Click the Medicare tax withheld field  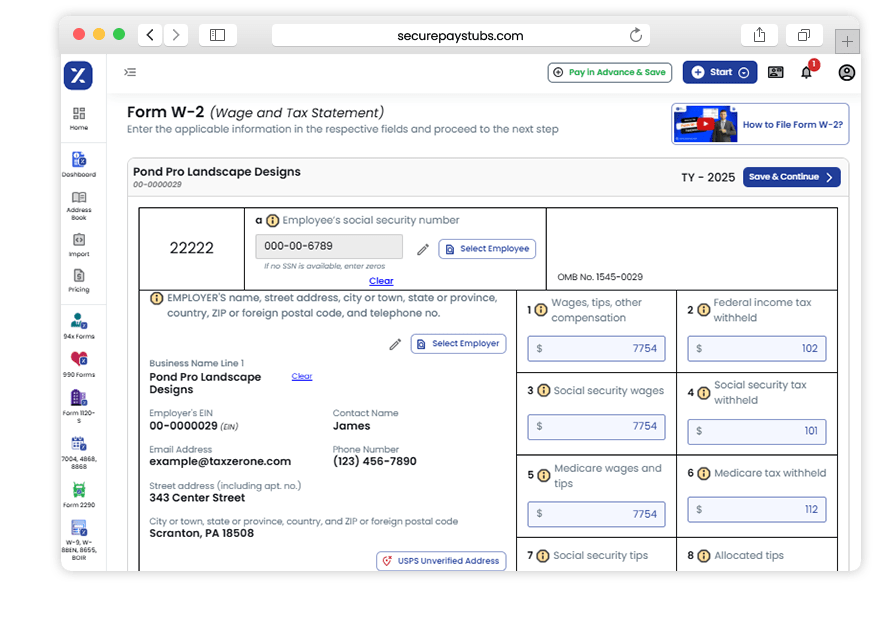click(756, 509)
